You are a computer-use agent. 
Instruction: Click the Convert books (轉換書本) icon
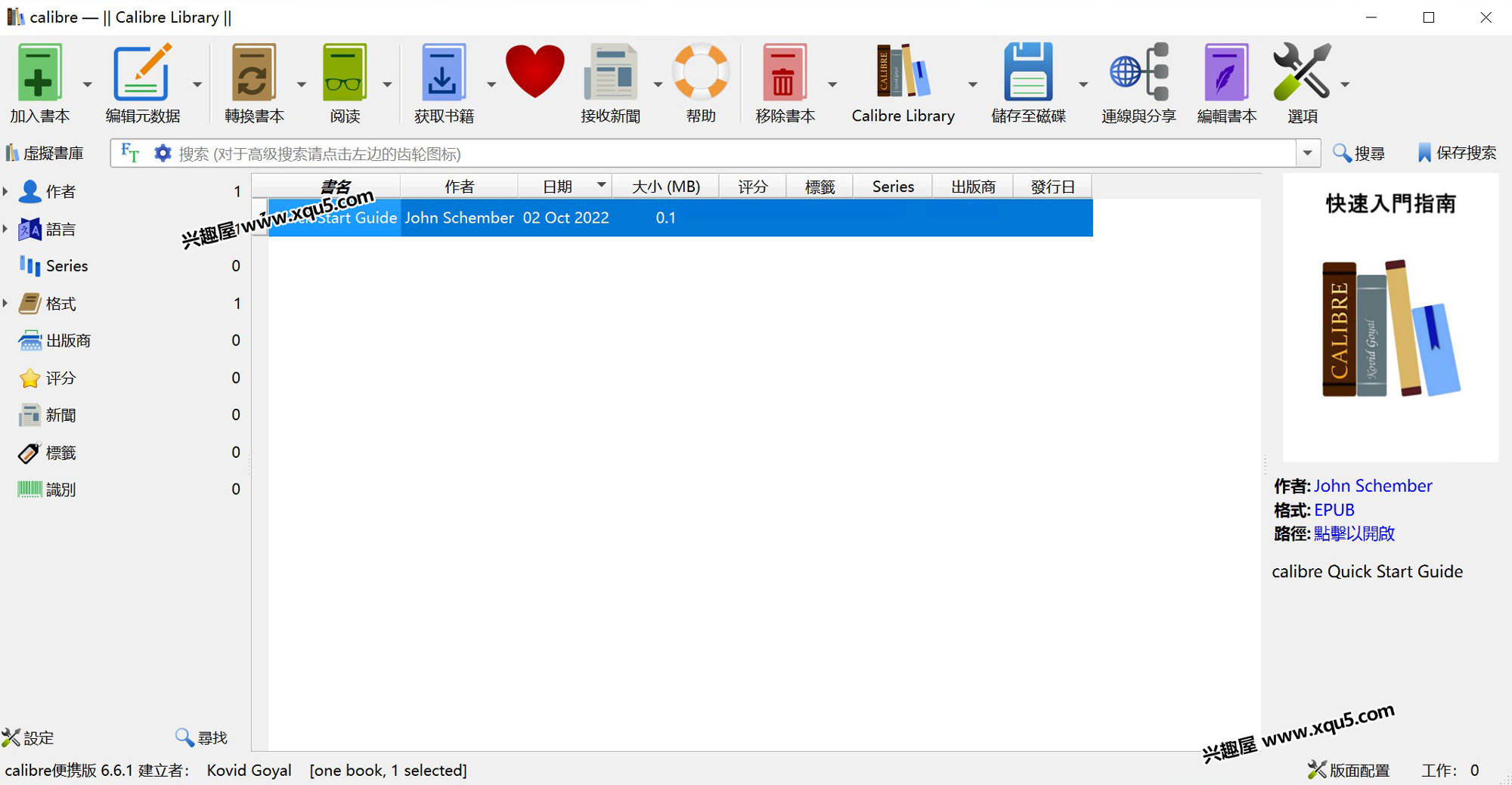(x=253, y=73)
